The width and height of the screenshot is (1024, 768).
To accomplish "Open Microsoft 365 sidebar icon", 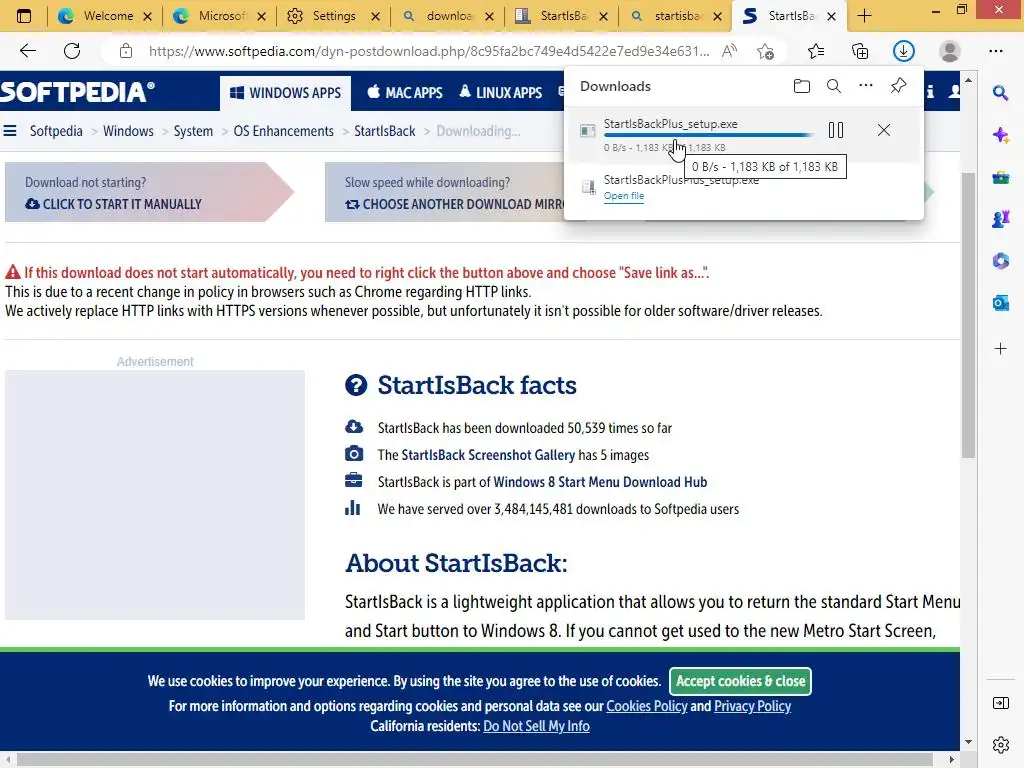I will (x=1000, y=261).
